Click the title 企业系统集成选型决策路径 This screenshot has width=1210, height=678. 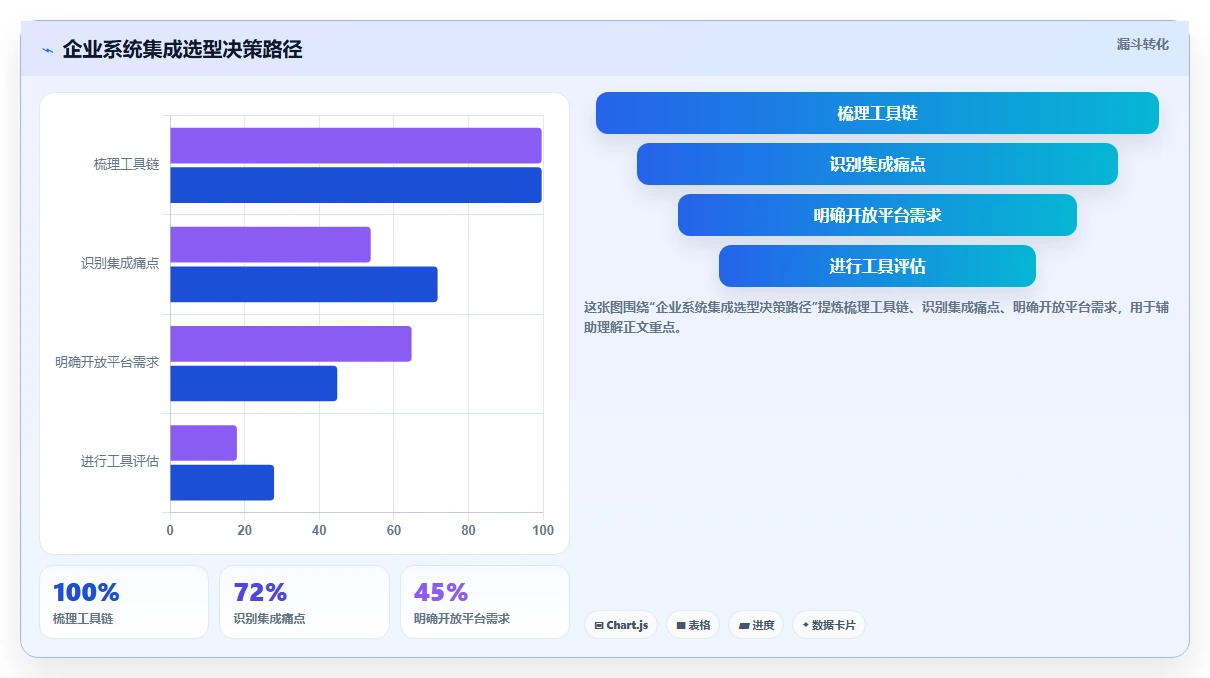(x=182, y=49)
